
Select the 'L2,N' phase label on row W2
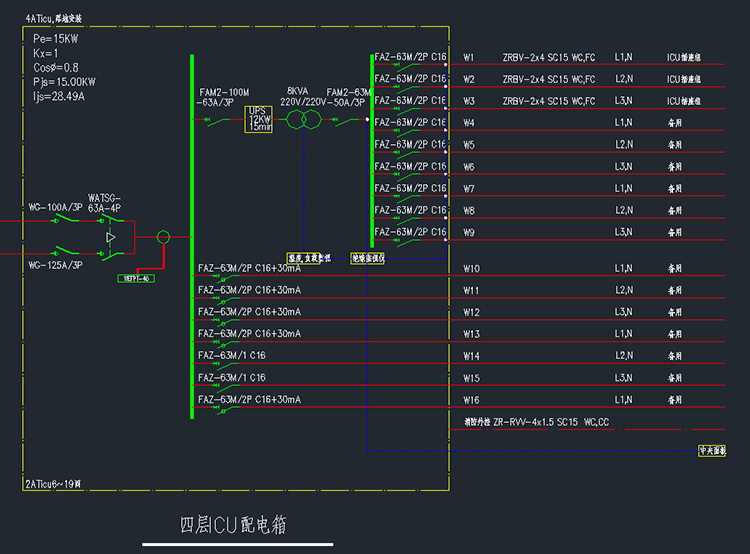tap(623, 79)
